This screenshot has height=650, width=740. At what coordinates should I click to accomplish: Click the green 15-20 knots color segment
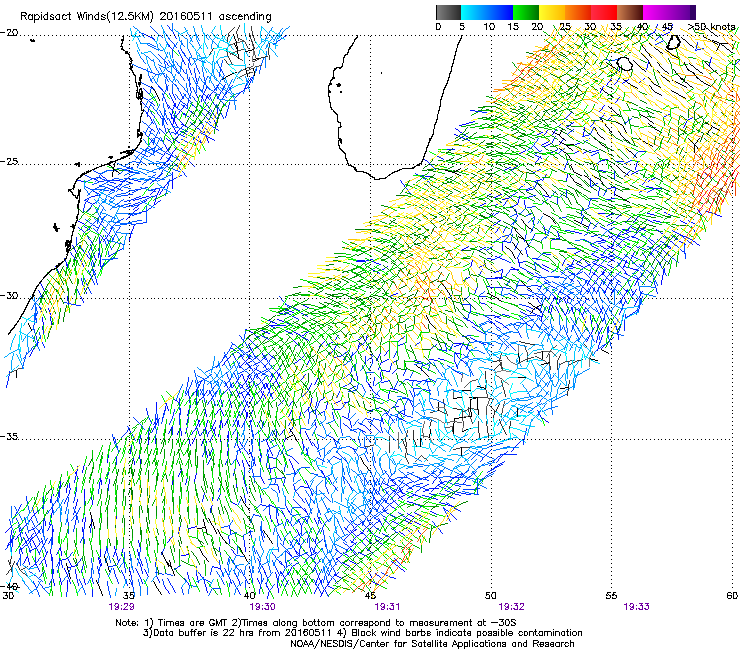(526, 12)
